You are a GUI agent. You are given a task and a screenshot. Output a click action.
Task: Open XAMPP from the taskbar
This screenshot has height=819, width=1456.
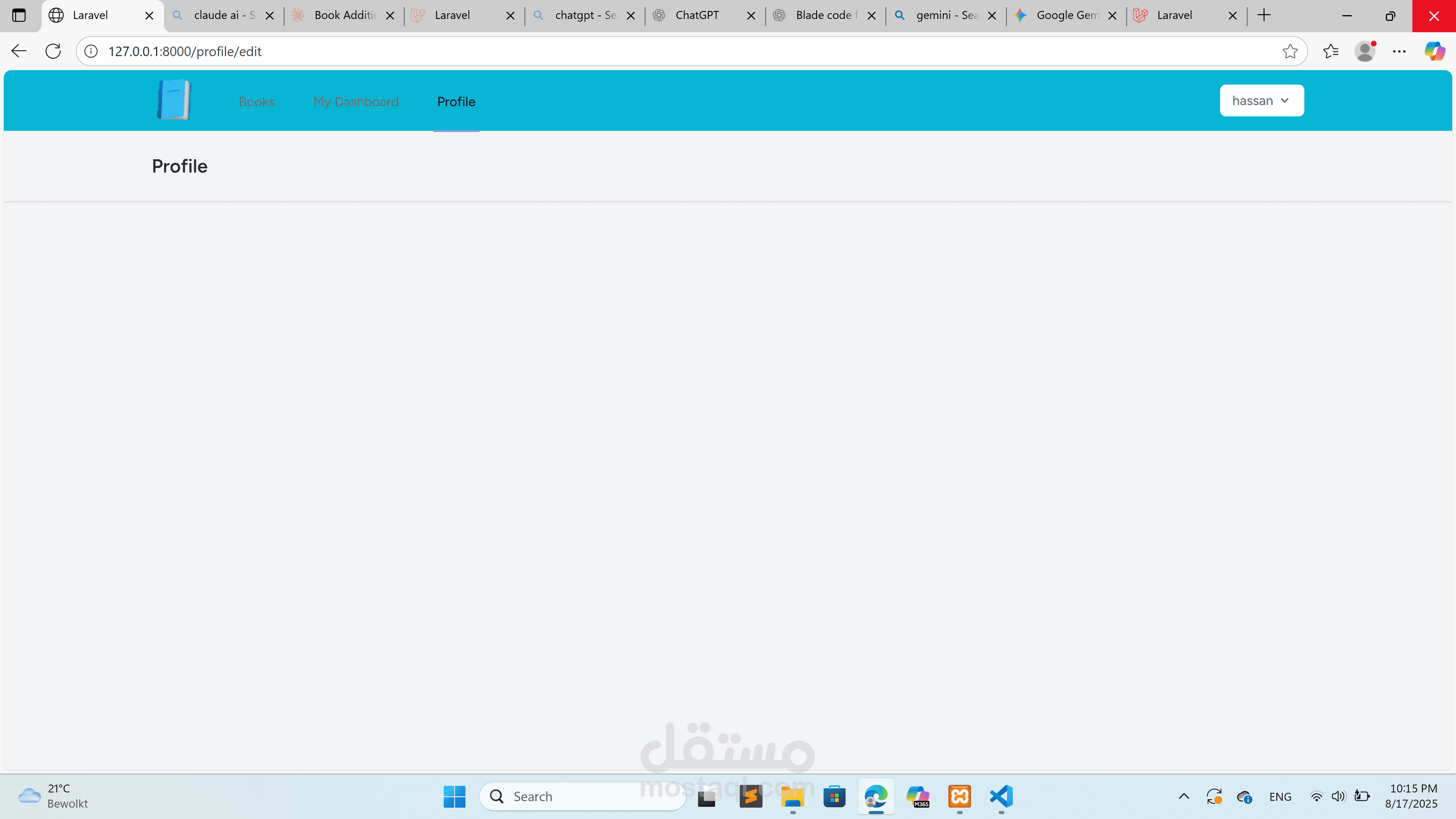coord(960,796)
